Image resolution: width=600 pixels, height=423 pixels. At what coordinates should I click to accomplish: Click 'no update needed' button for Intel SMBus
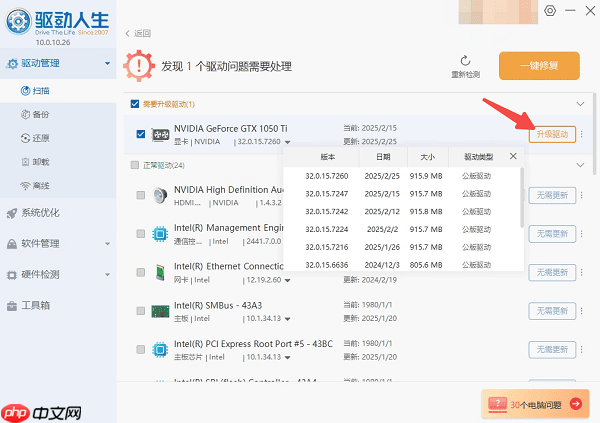(552, 311)
